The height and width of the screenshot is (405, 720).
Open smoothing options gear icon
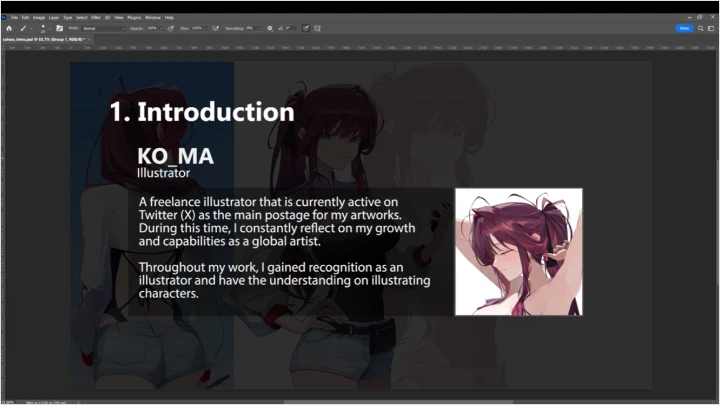tap(270, 28)
